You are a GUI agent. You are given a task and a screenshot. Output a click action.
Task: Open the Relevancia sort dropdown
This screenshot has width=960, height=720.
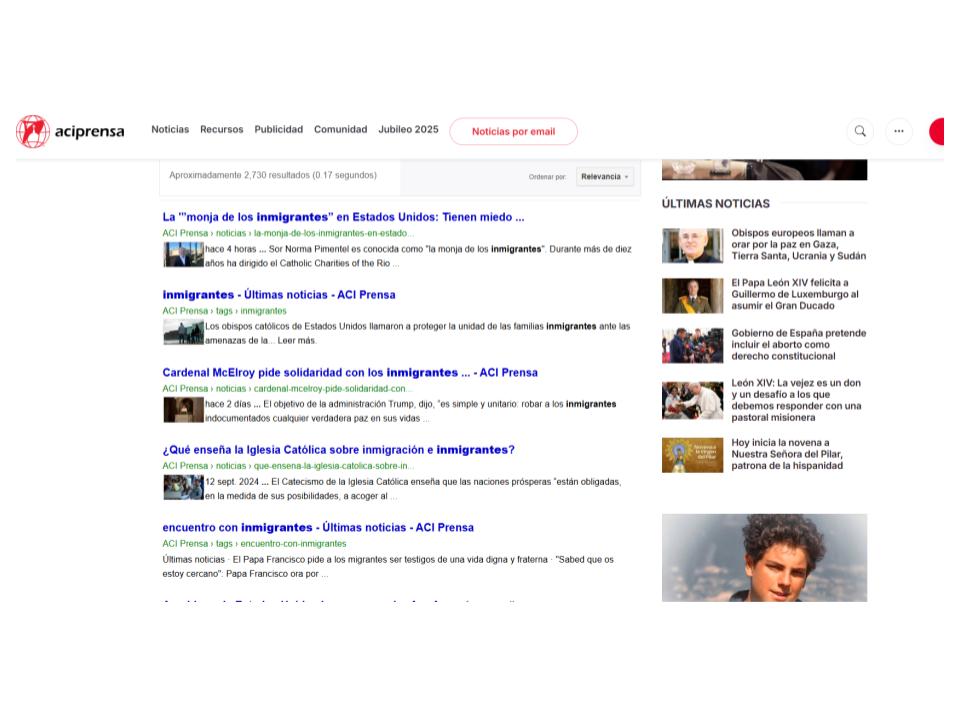tap(605, 177)
